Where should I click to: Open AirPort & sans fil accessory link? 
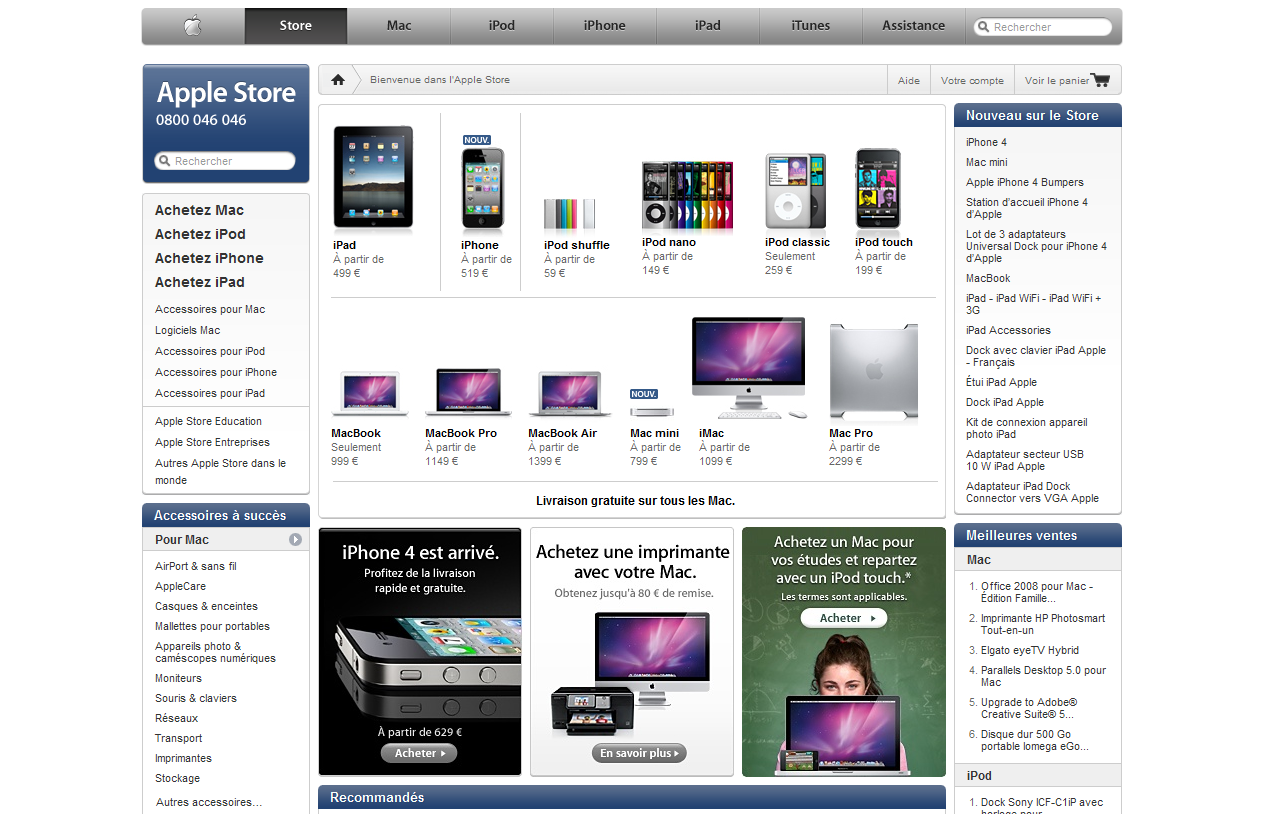click(x=196, y=566)
